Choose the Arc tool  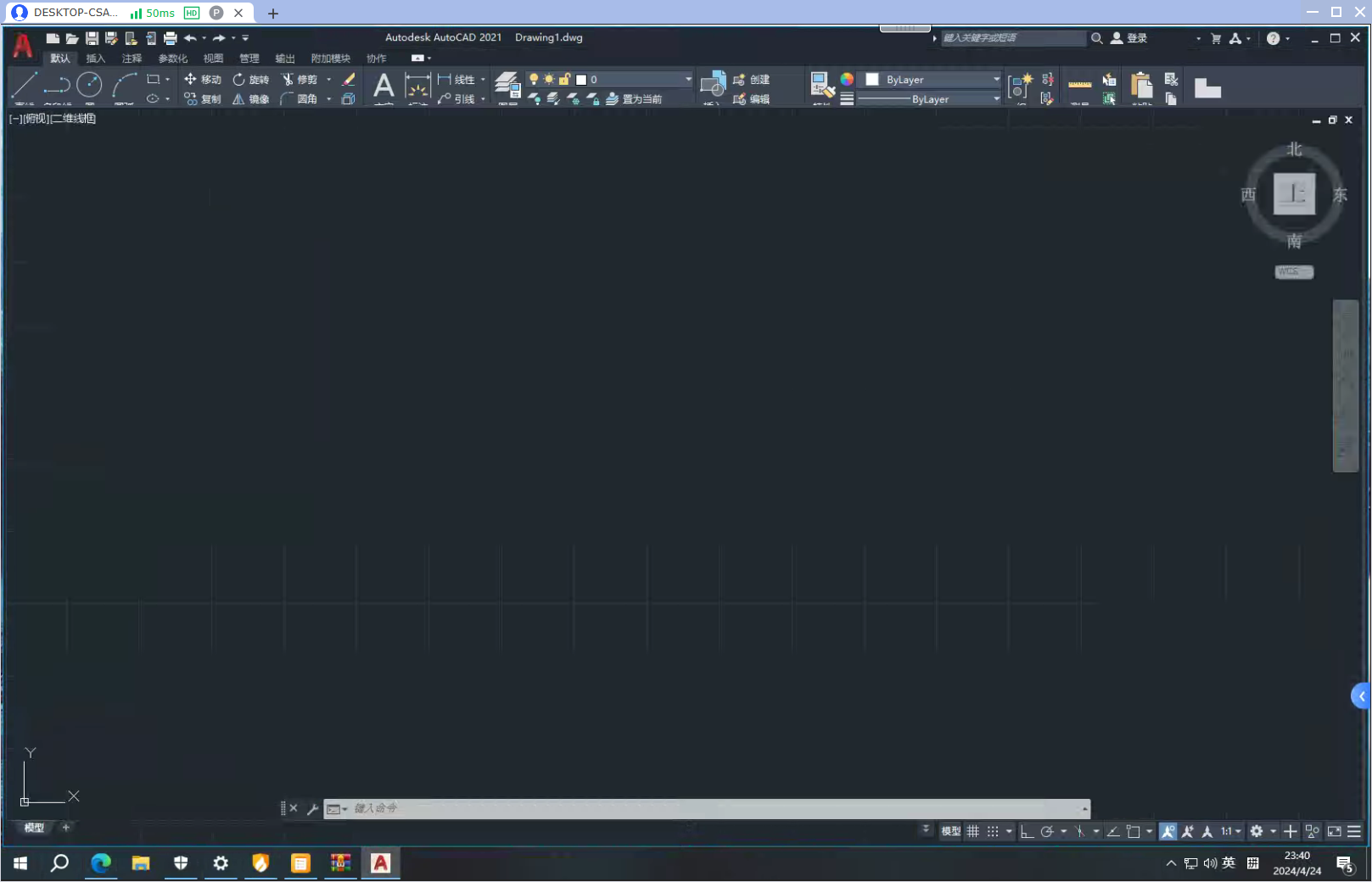124,85
